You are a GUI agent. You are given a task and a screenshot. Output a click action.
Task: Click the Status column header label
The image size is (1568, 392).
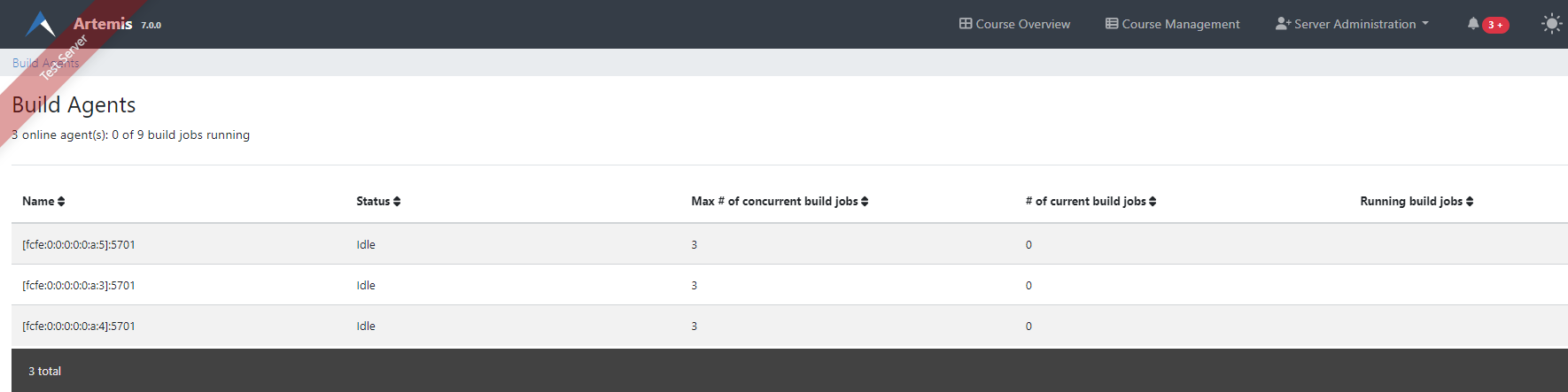(373, 202)
